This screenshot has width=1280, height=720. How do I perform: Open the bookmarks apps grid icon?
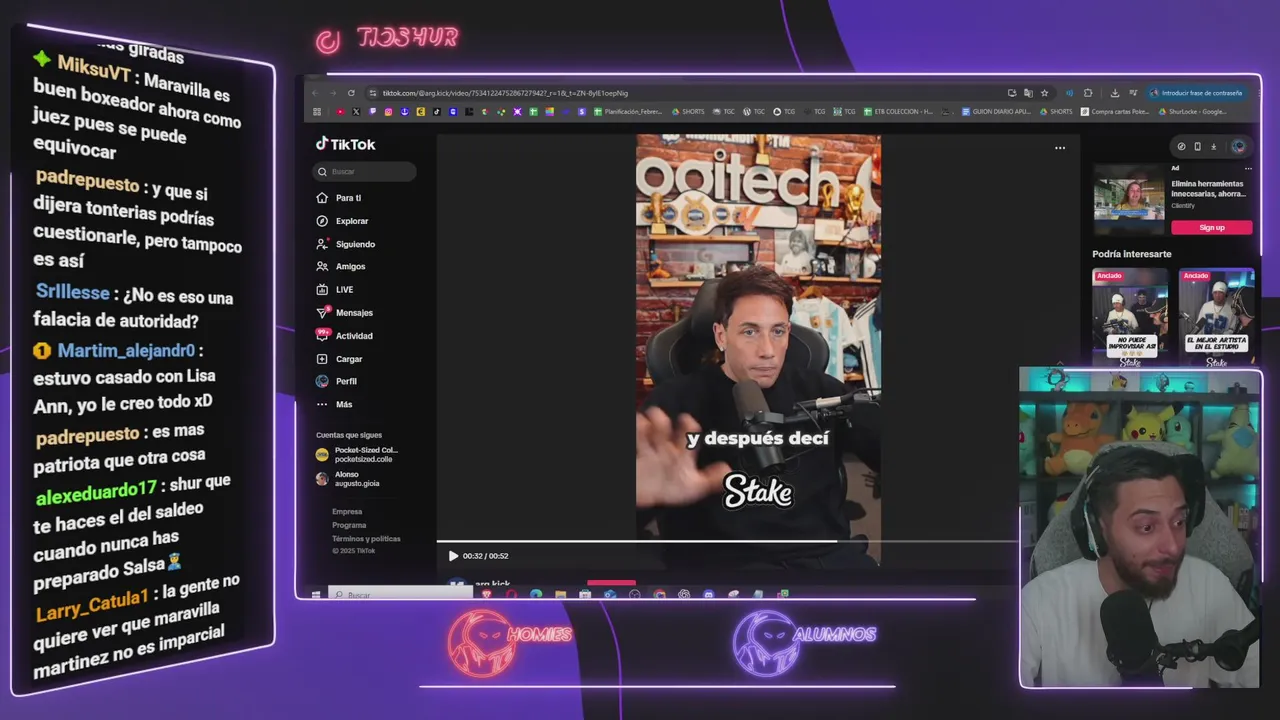click(x=317, y=112)
